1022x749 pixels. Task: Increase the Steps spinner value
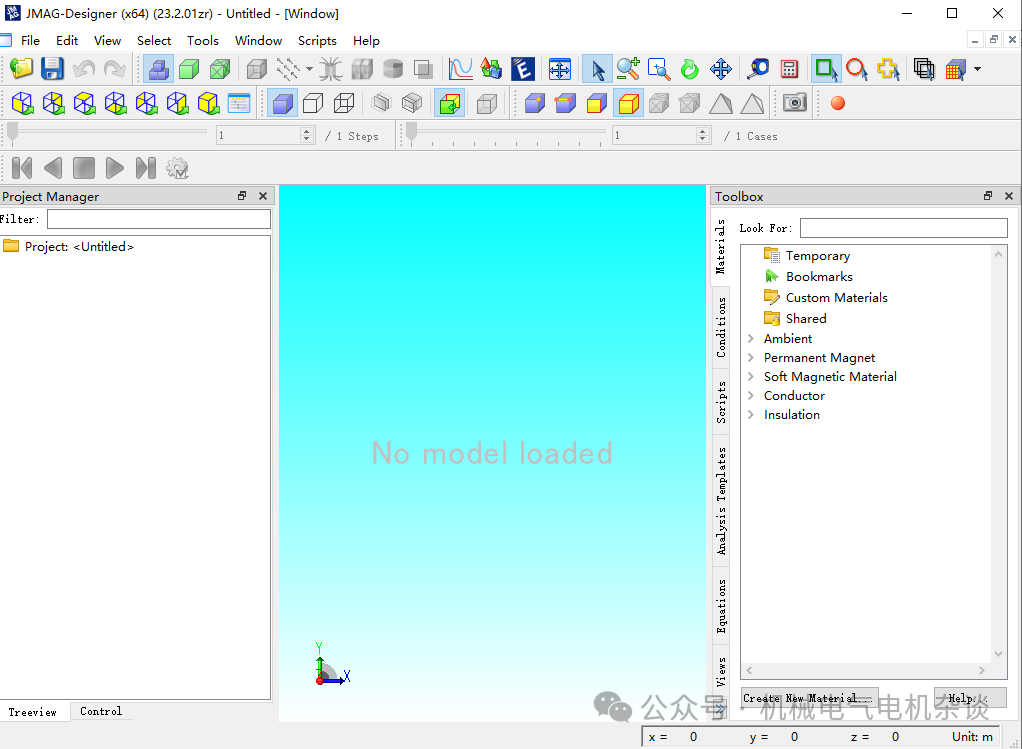click(x=307, y=132)
